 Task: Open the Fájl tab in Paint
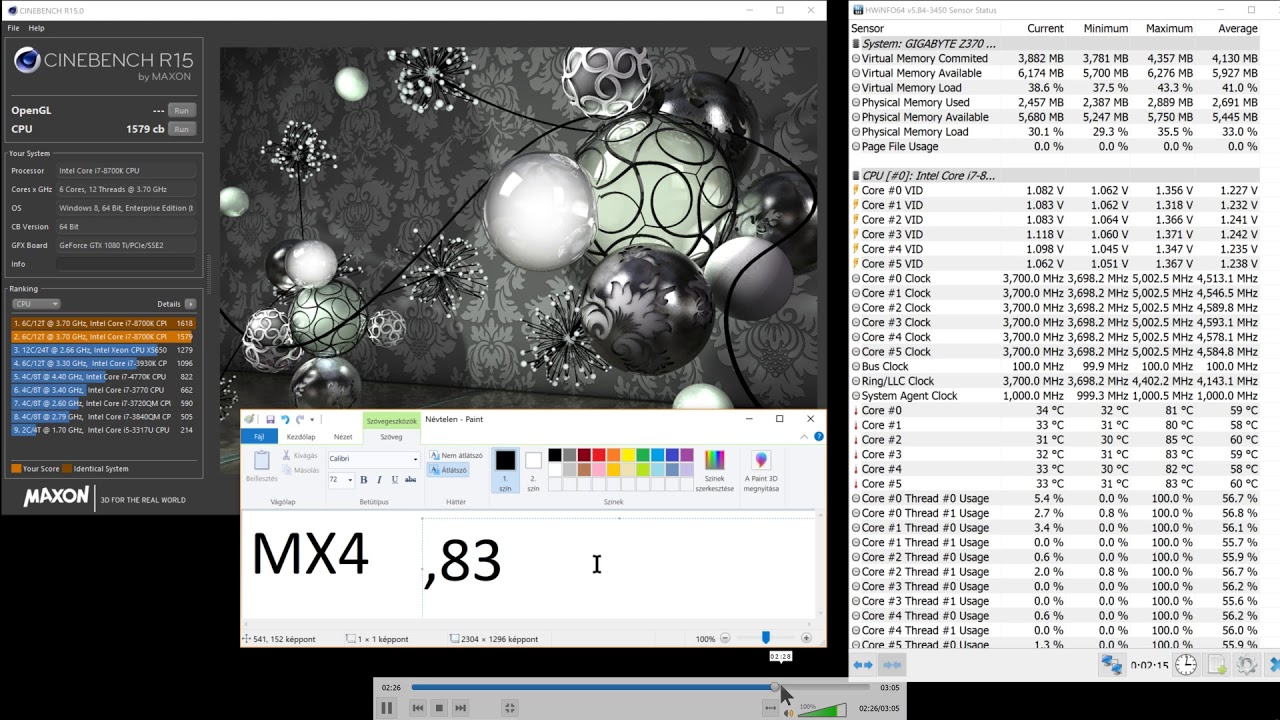[x=259, y=437]
